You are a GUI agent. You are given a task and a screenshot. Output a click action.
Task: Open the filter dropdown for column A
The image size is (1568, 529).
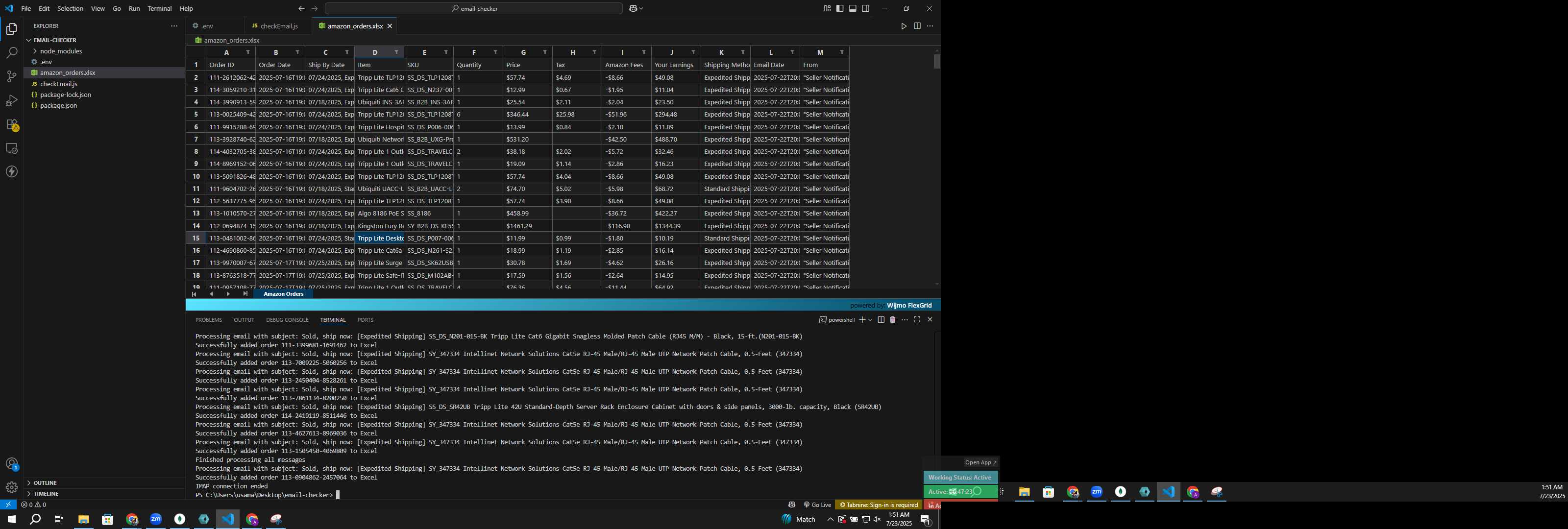click(x=248, y=52)
